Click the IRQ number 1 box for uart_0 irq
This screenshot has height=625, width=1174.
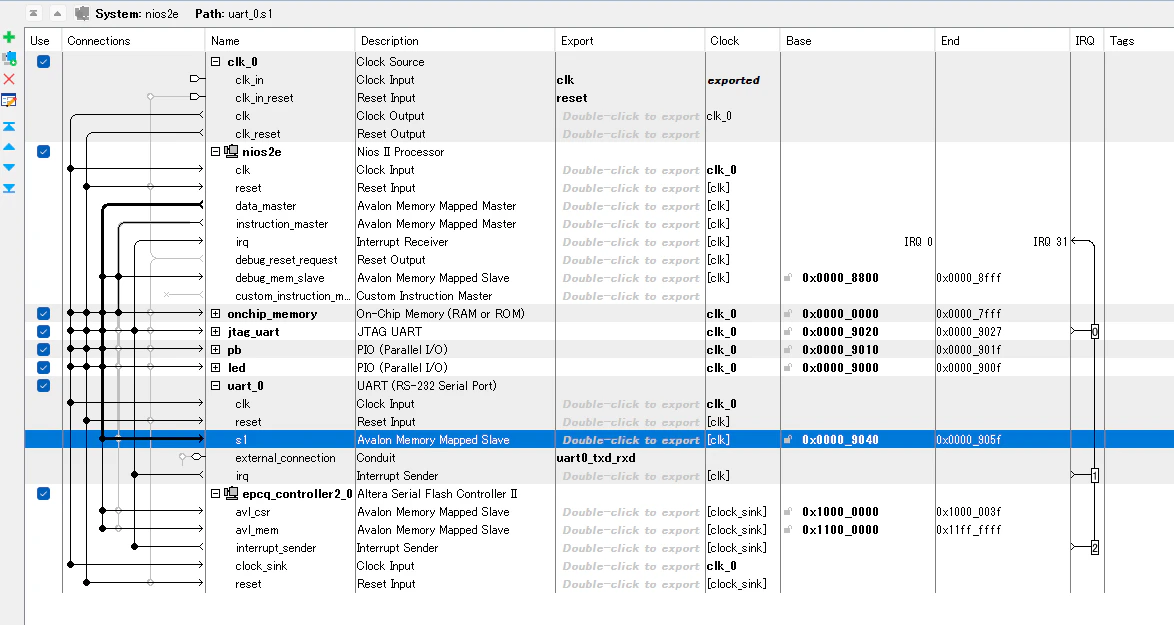[x=1095, y=475]
